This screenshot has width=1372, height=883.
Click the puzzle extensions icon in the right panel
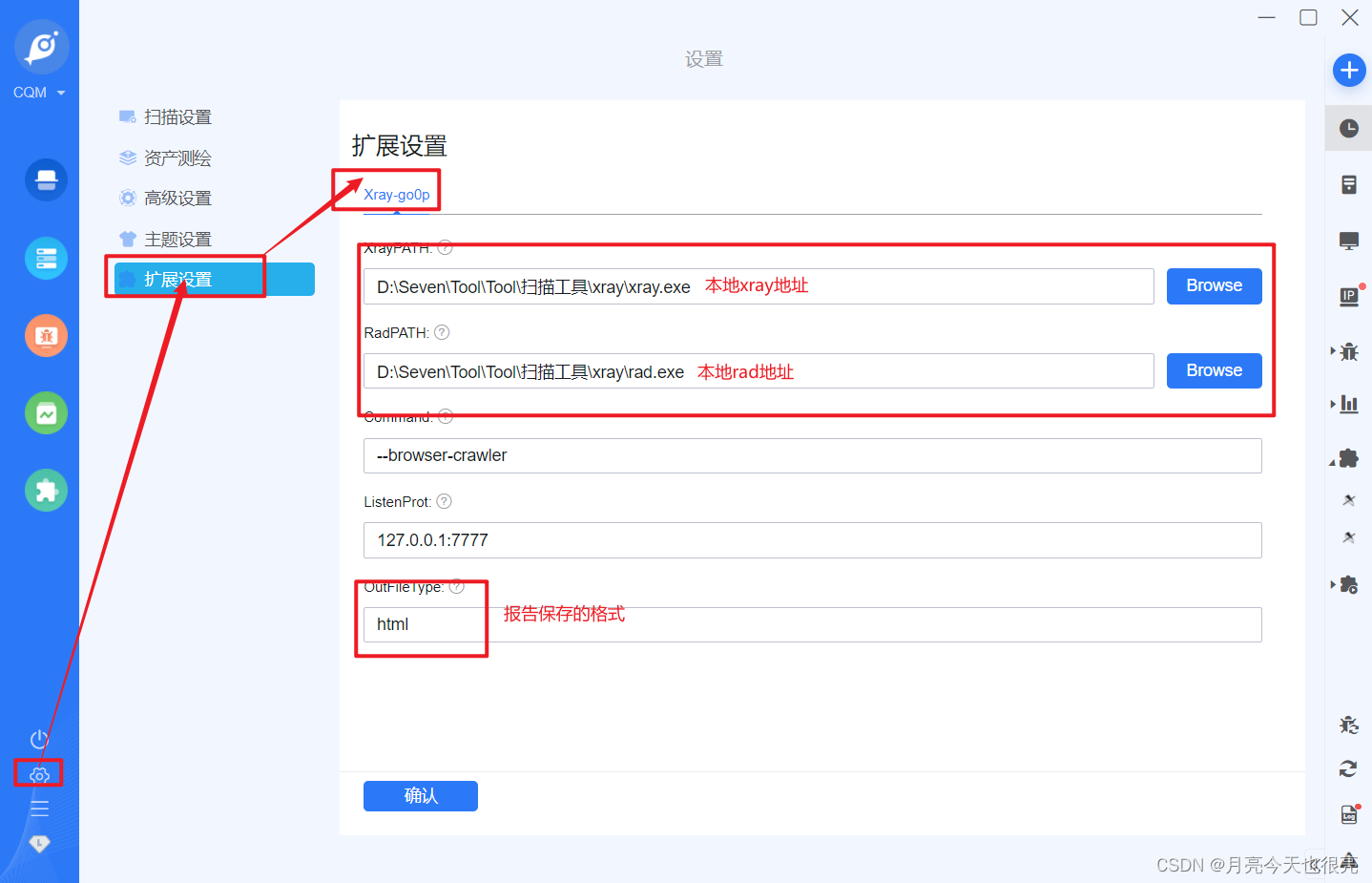click(x=1349, y=458)
